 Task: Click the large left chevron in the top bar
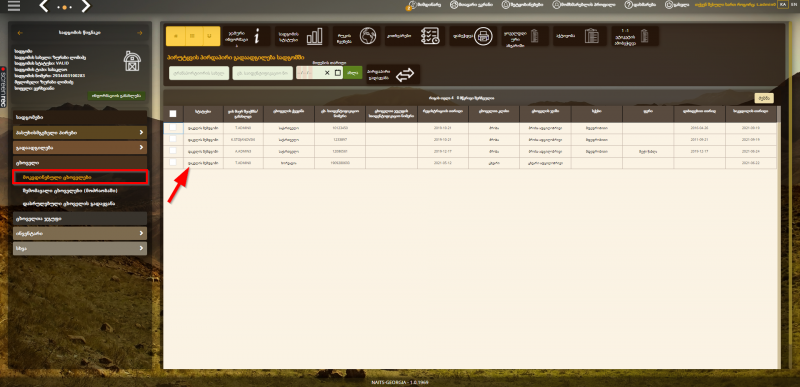[44, 7]
